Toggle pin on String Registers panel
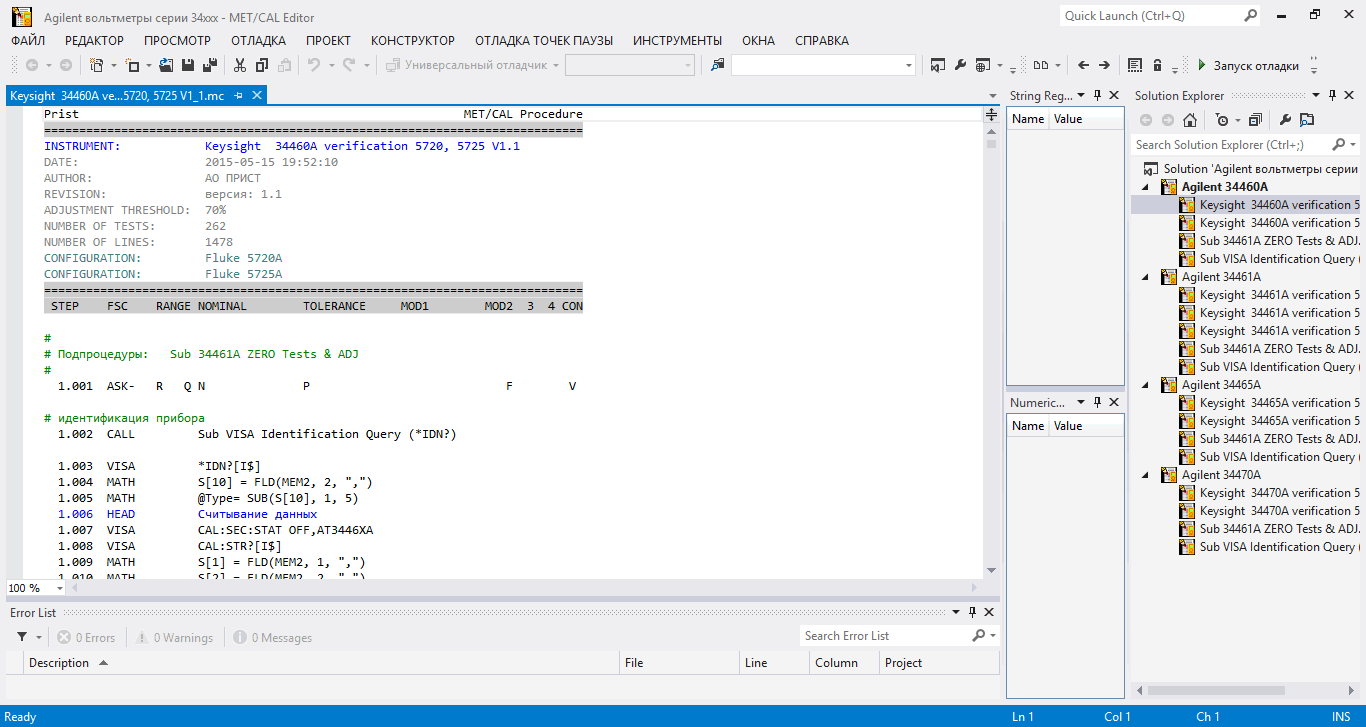Screen dimensions: 1366x727 click(x=1097, y=95)
